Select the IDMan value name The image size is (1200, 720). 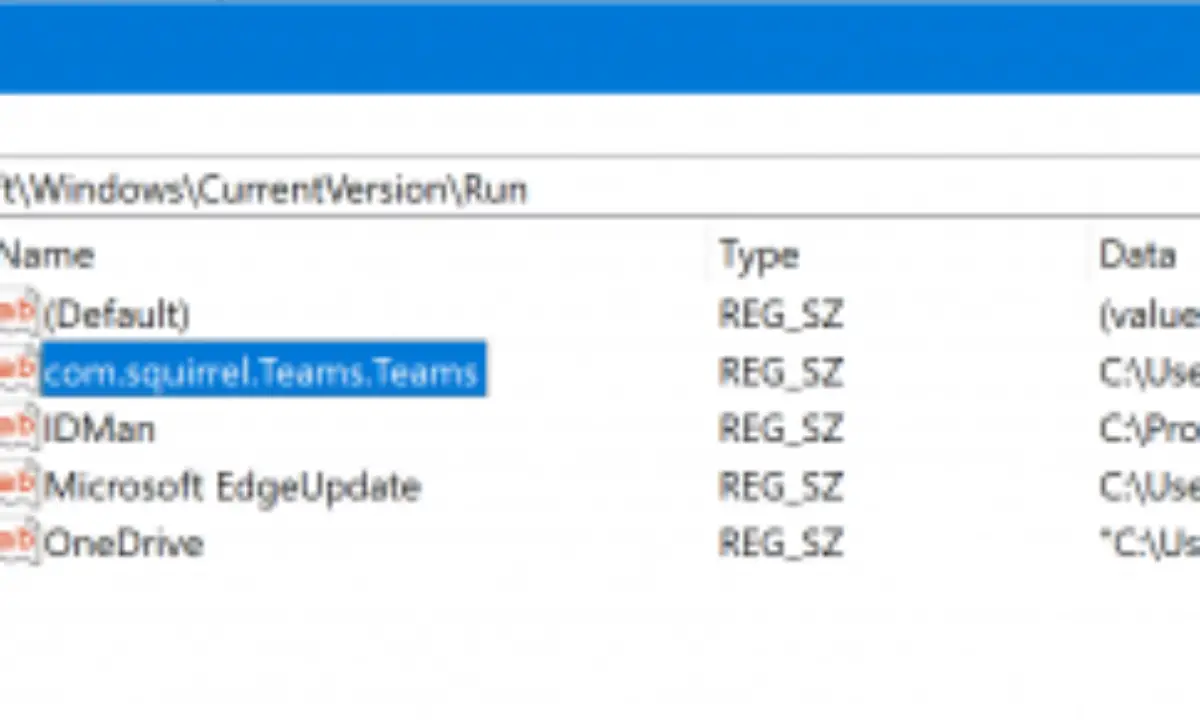tap(99, 430)
